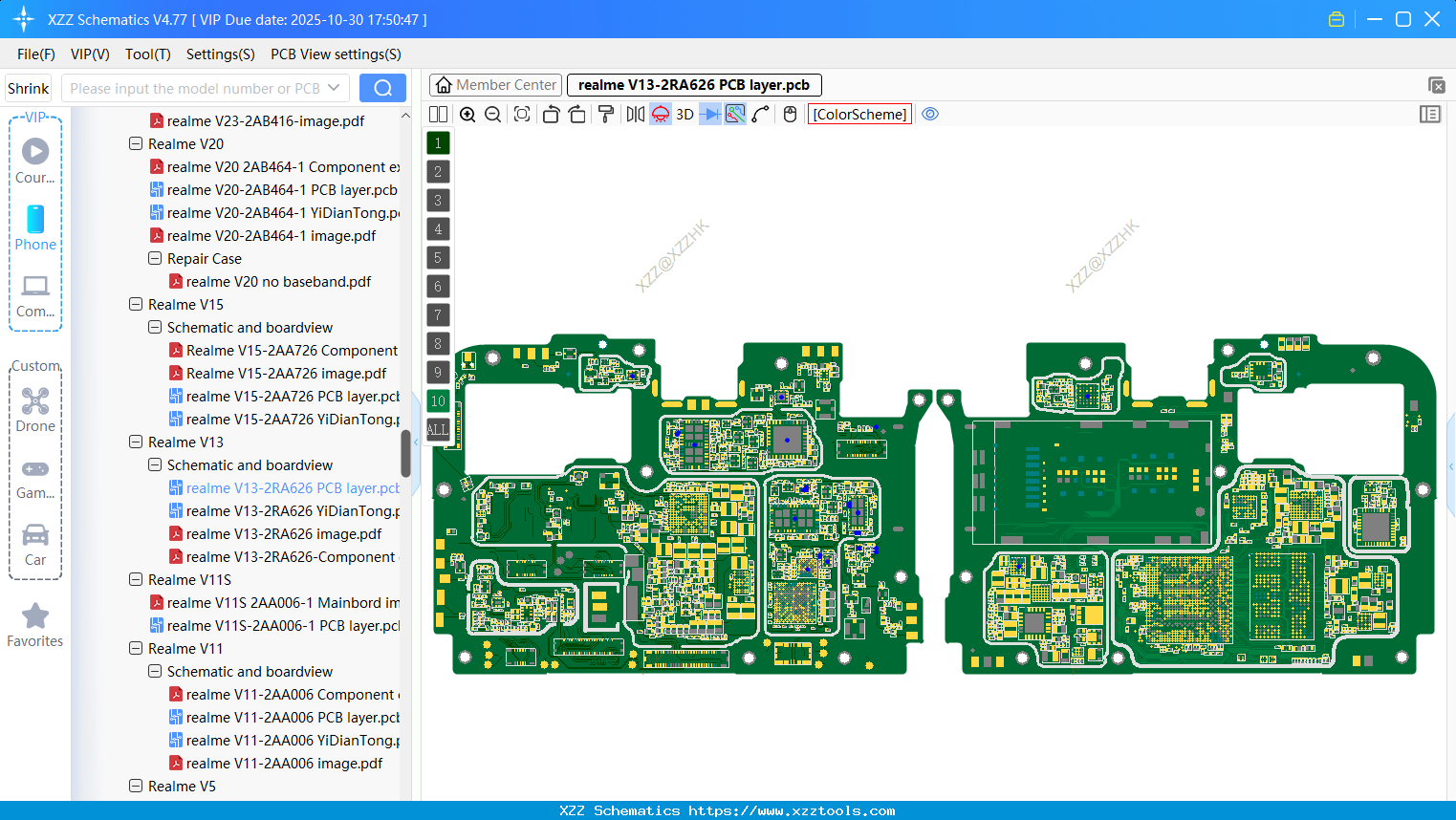Viewport: 1456px width, 820px height.
Task: Rotate the PCB view left
Action: (x=551, y=114)
